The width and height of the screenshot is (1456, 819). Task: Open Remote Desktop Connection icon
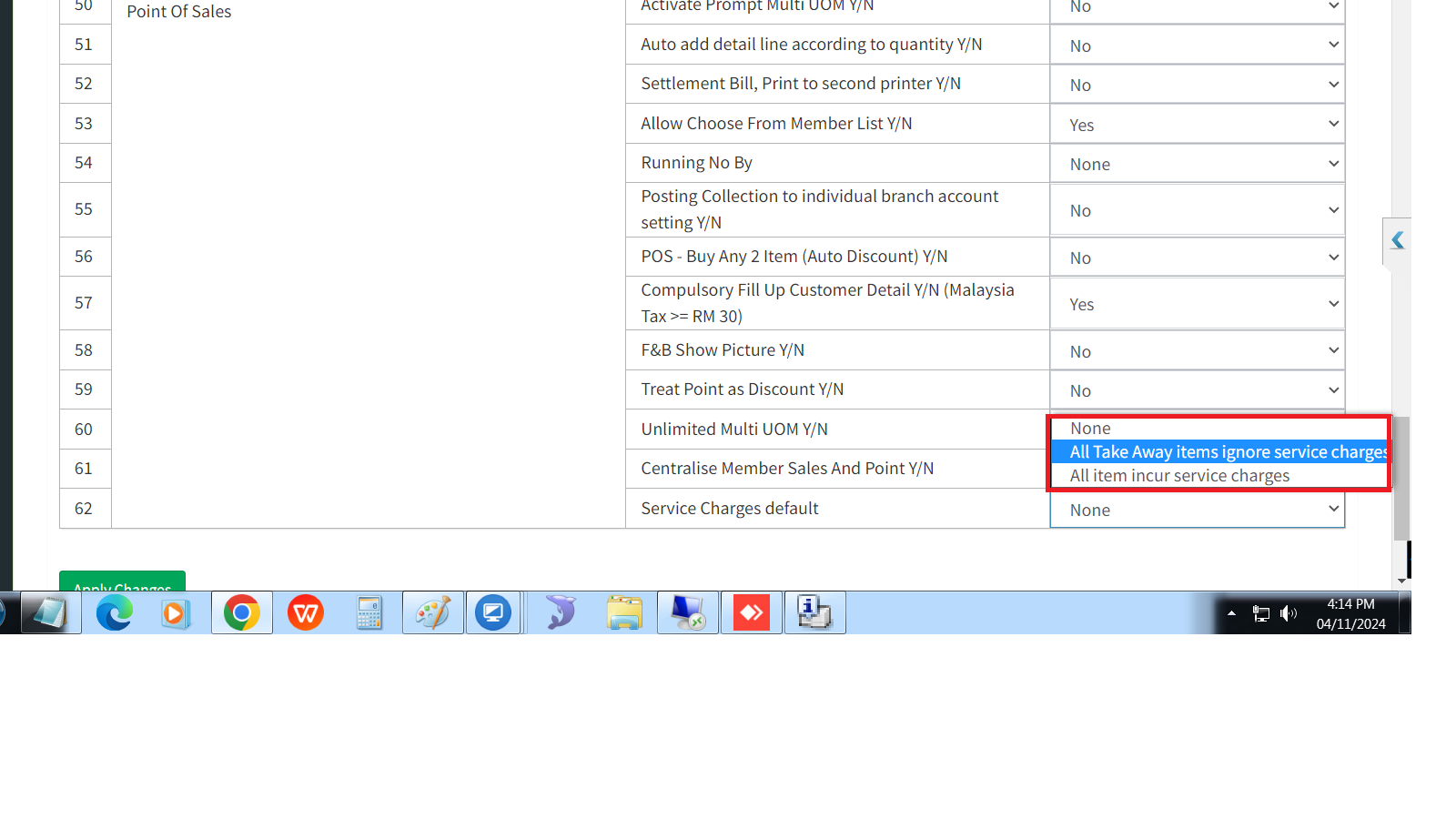[x=688, y=613]
